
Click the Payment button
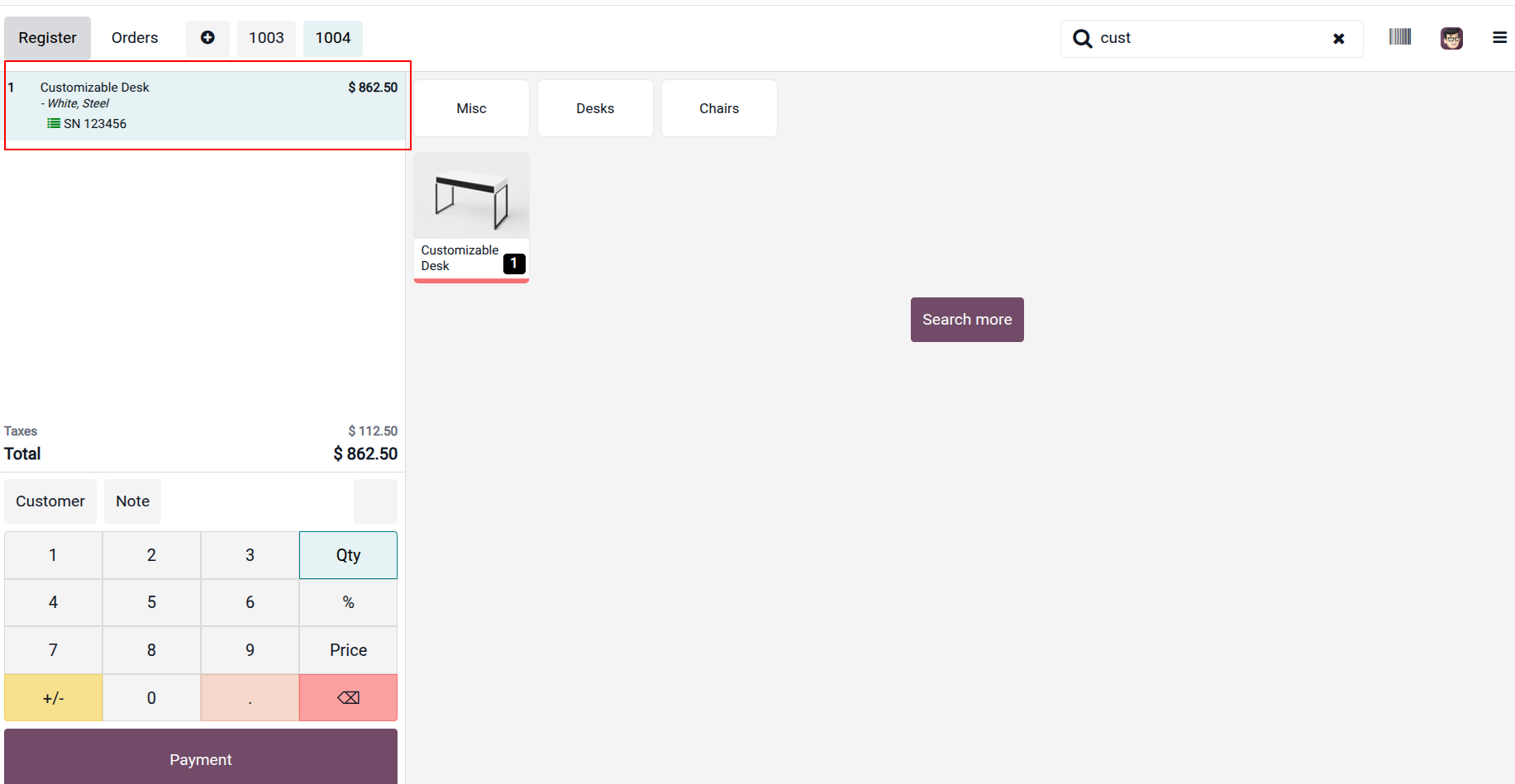click(201, 757)
